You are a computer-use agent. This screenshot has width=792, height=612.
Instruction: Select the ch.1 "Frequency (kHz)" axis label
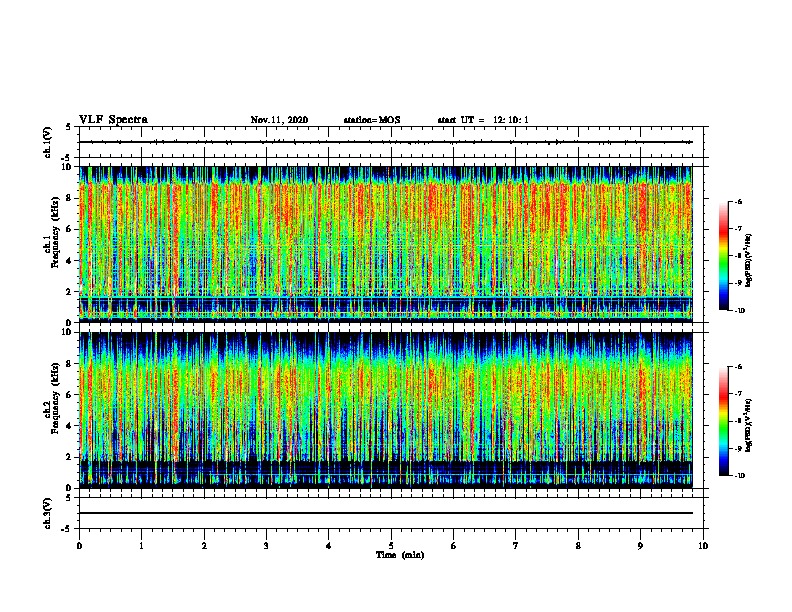(x=55, y=232)
